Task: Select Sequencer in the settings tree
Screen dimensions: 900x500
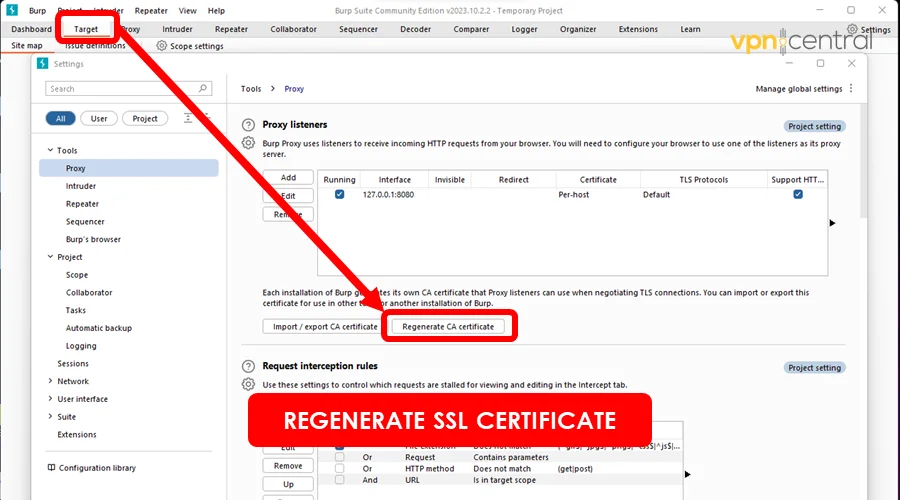Action: (x=85, y=222)
